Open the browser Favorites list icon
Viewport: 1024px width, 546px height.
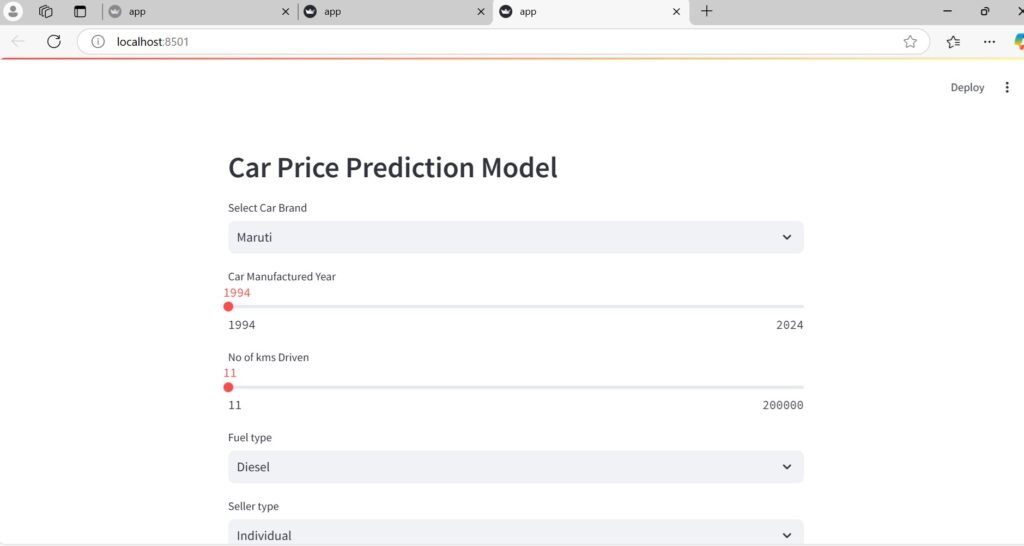coord(953,42)
